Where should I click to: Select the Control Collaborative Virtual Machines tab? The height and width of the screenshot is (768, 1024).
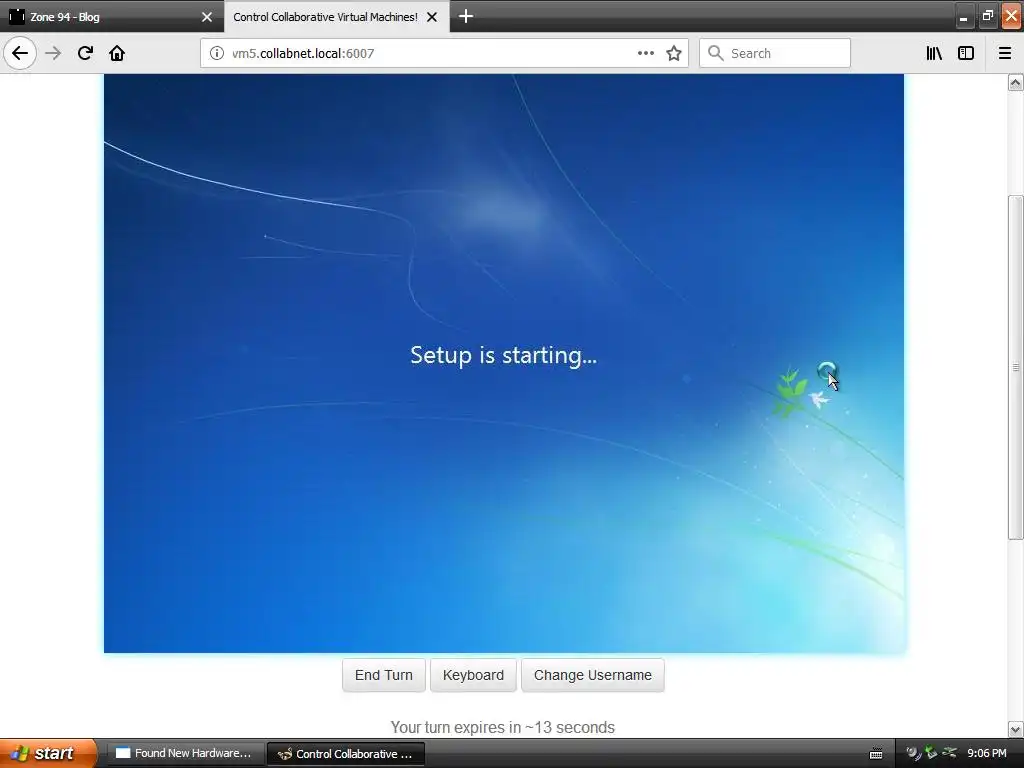coord(336,17)
